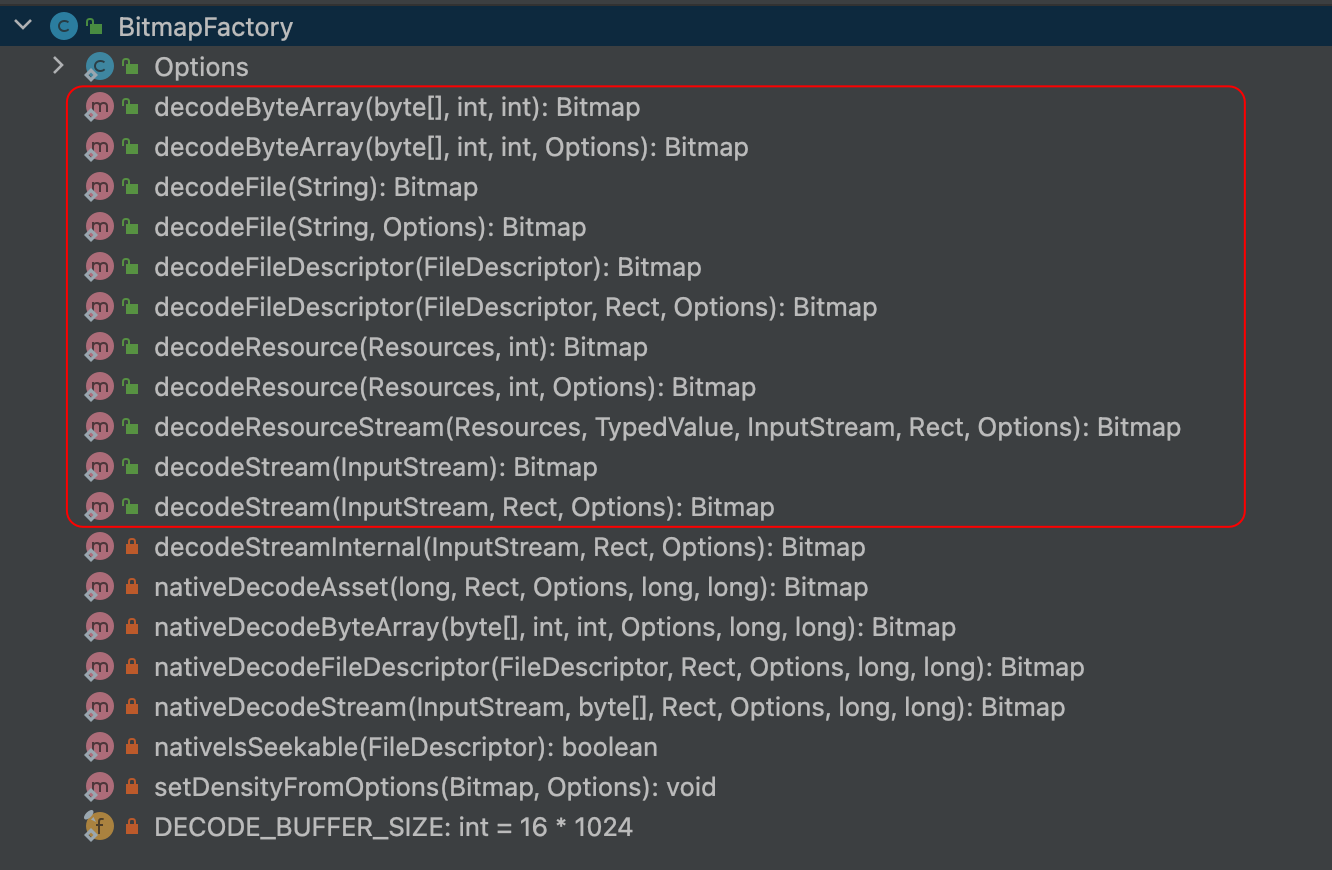Select decodeResource(Resources, int) in the structure list

[x=400, y=346]
